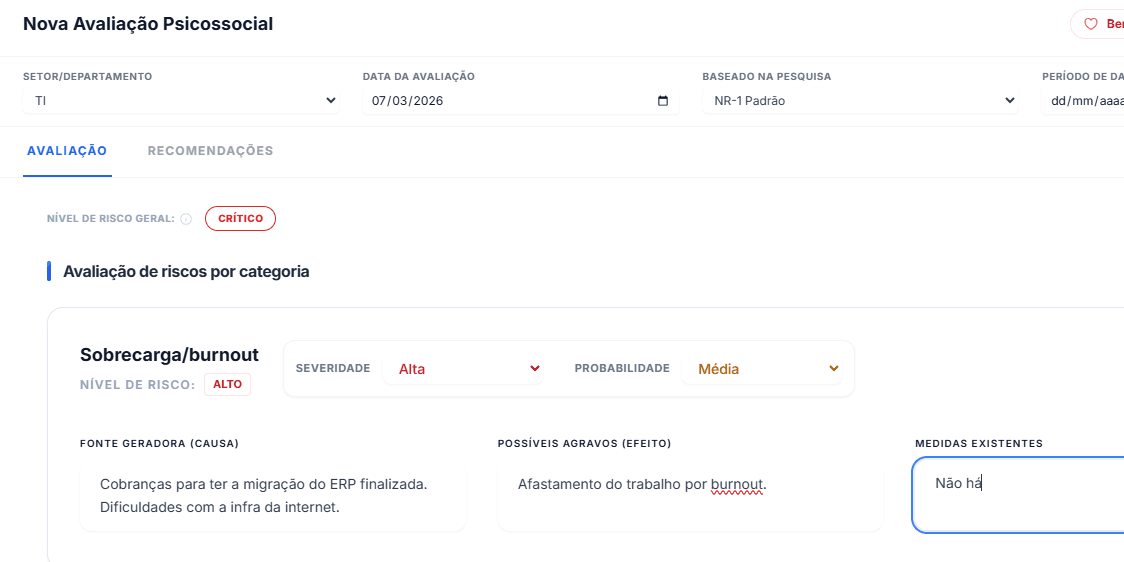Click the MEDIDAS EXISTENTES label
This screenshot has width=1124, height=562.
click(979, 444)
